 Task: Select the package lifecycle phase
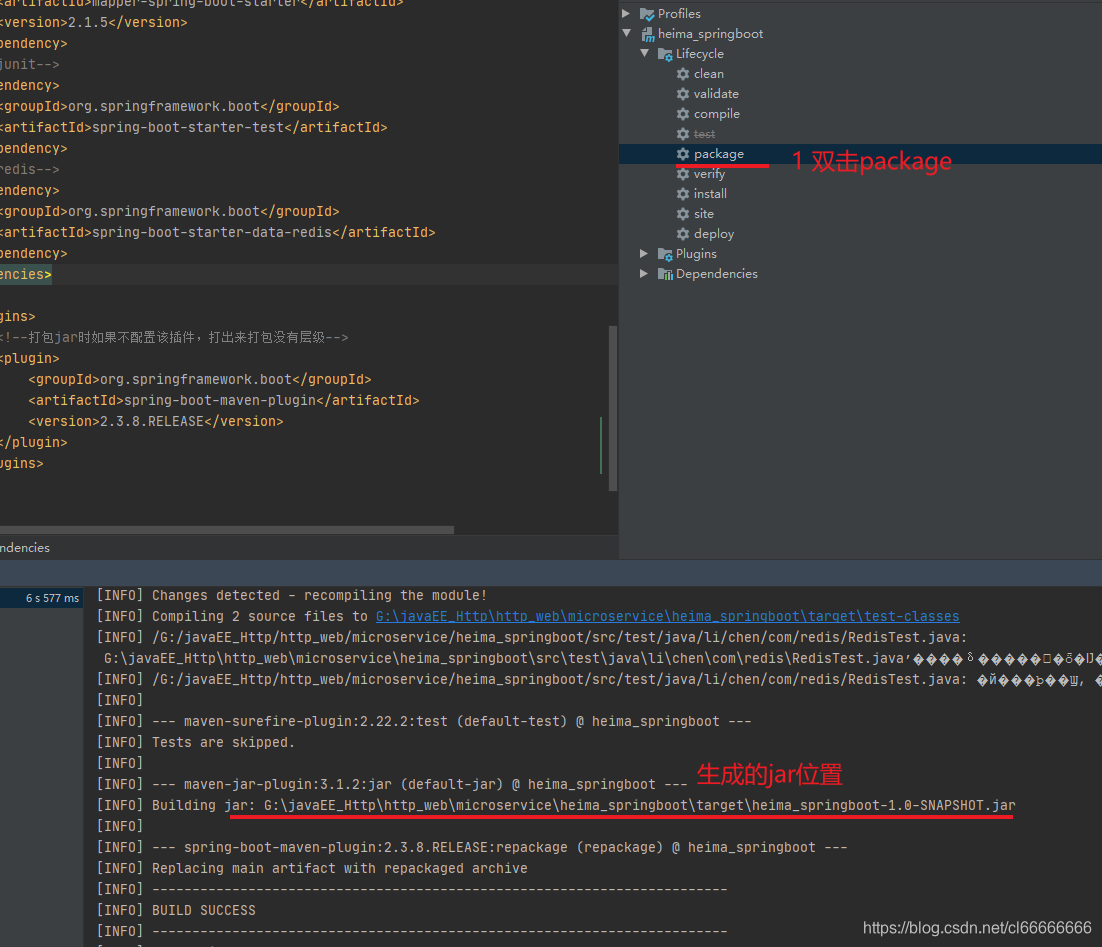[718, 154]
